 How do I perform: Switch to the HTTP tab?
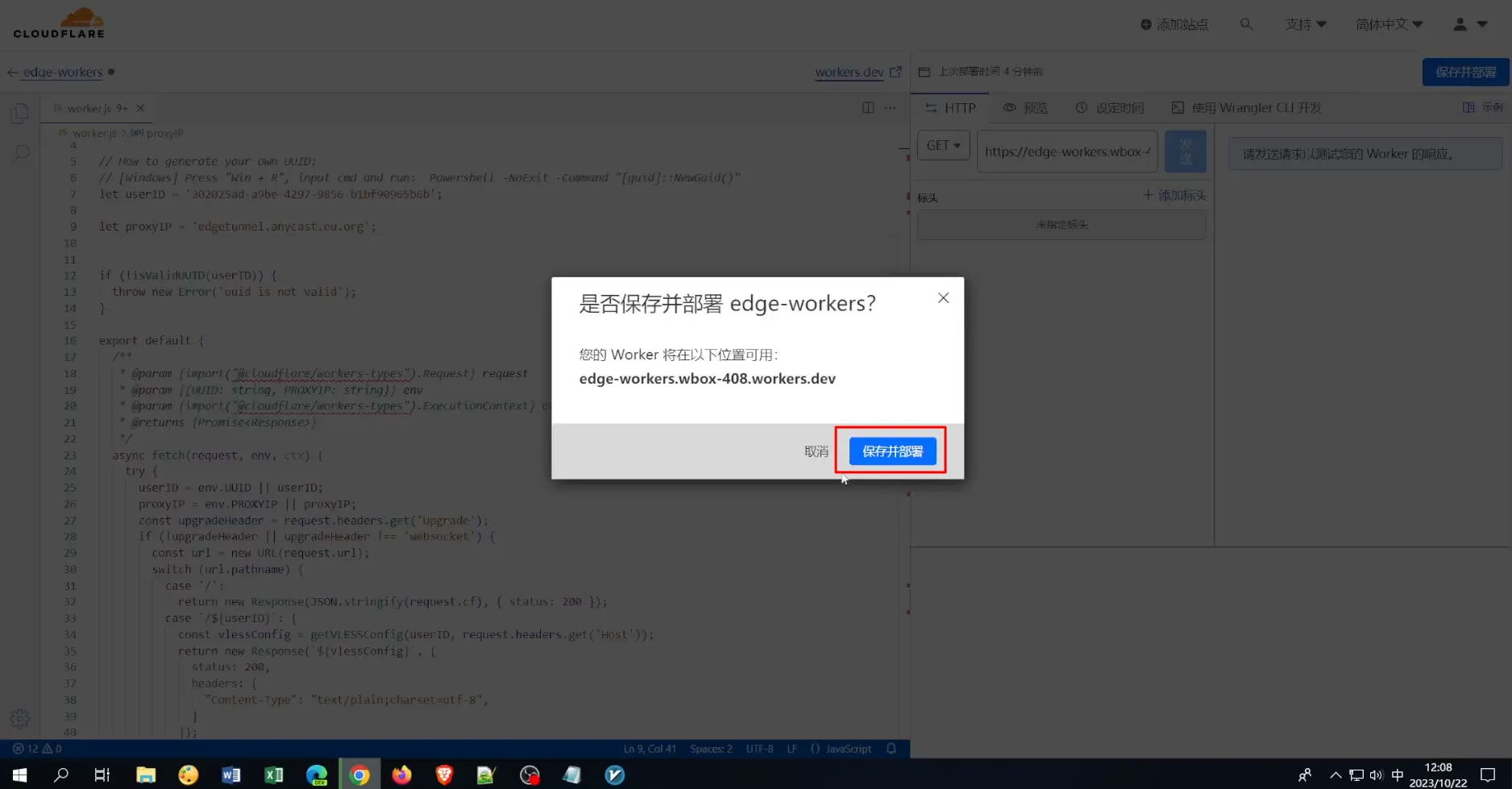pyautogui.click(x=951, y=108)
